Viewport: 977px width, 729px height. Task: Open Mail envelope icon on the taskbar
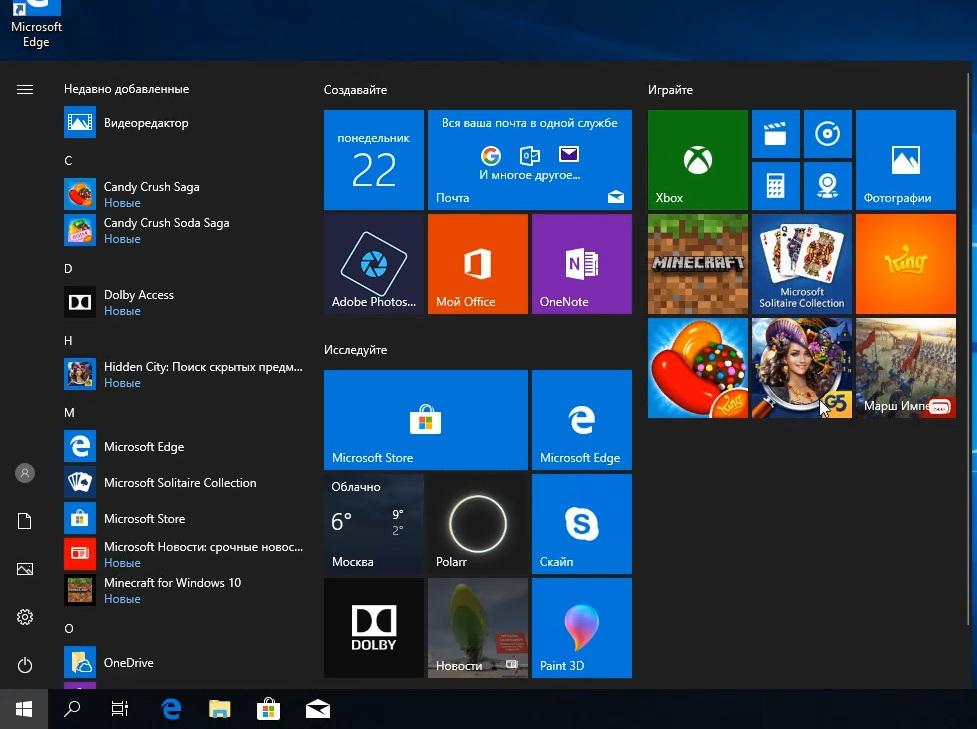coord(318,709)
